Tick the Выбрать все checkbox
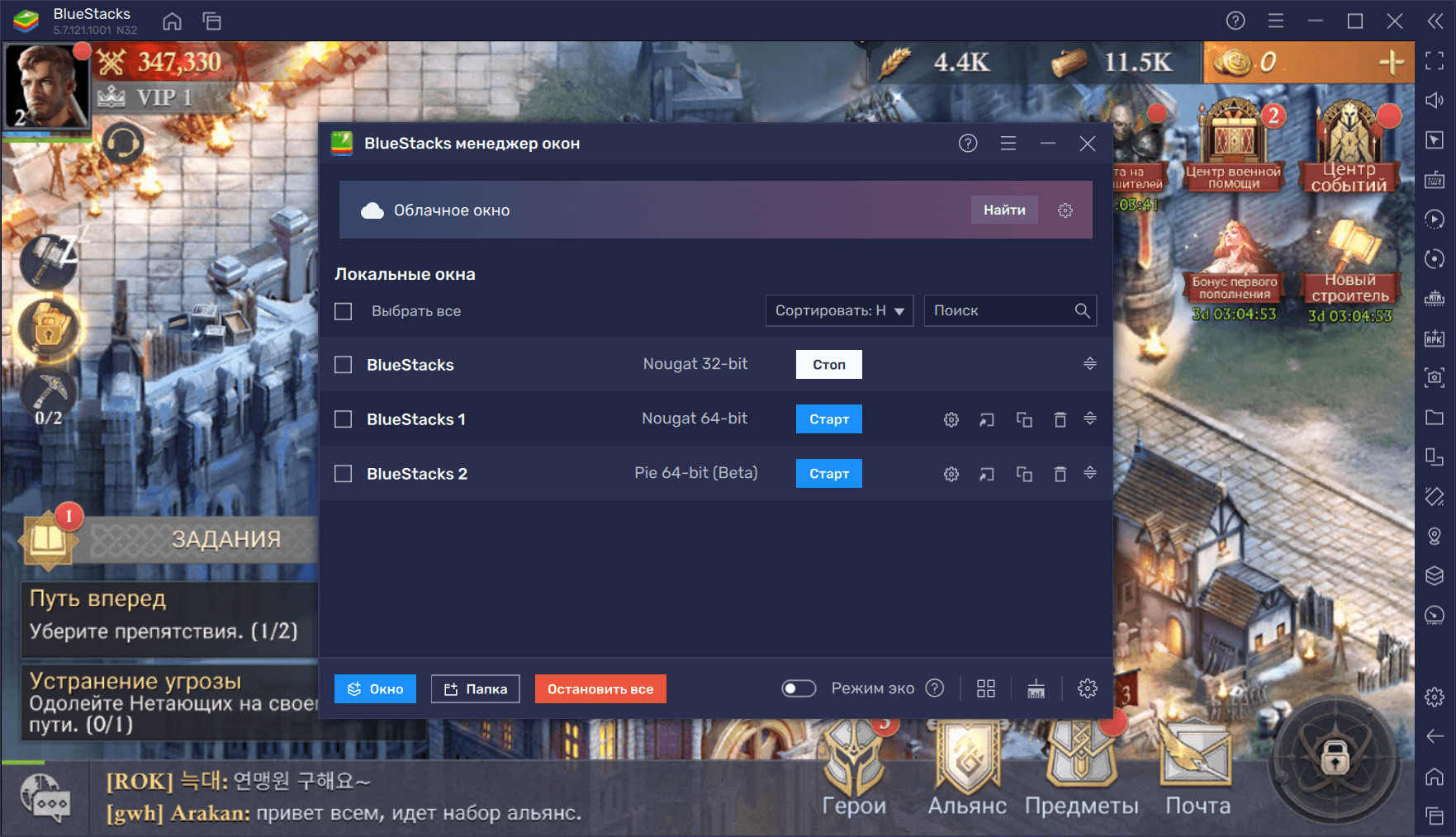1456x837 pixels. 344,311
